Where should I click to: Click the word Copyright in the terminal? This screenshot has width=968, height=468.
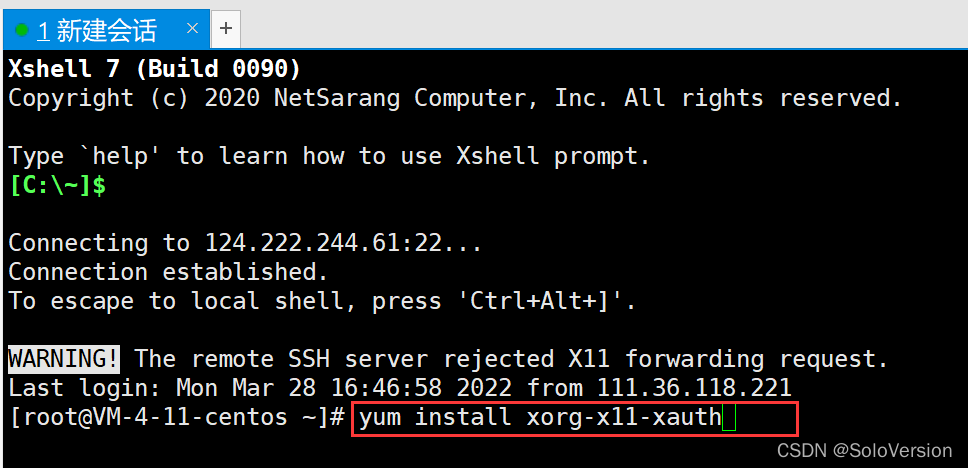point(71,98)
